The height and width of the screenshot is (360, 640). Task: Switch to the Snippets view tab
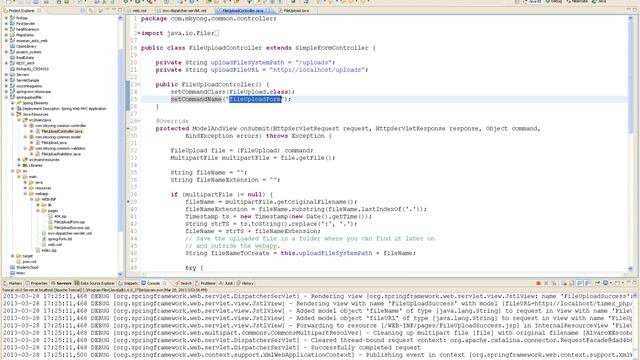[129, 283]
